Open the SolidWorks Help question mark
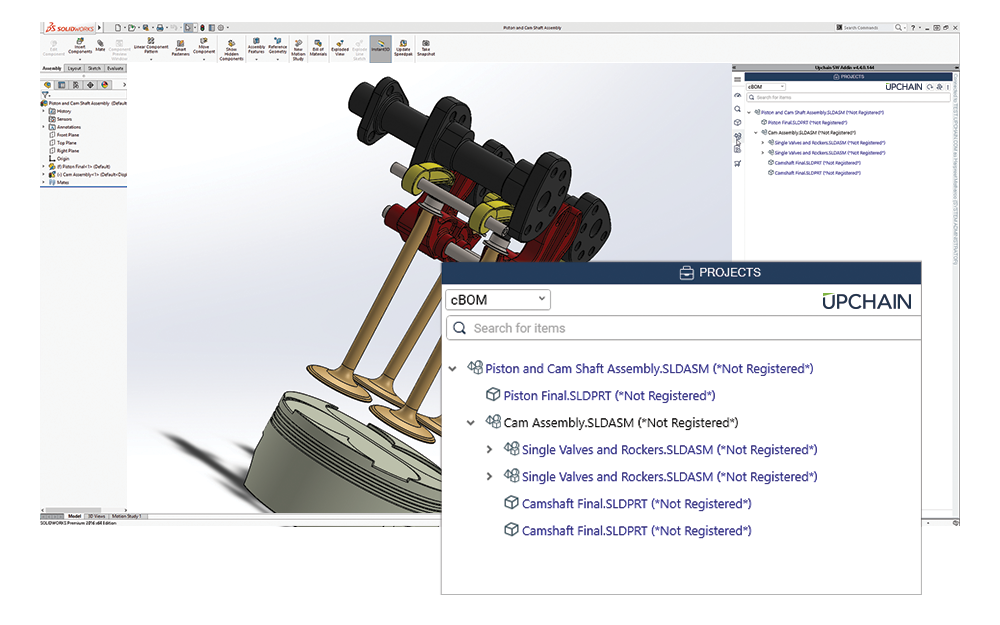Image resolution: width=1000 pixels, height=625 pixels. 913,27
